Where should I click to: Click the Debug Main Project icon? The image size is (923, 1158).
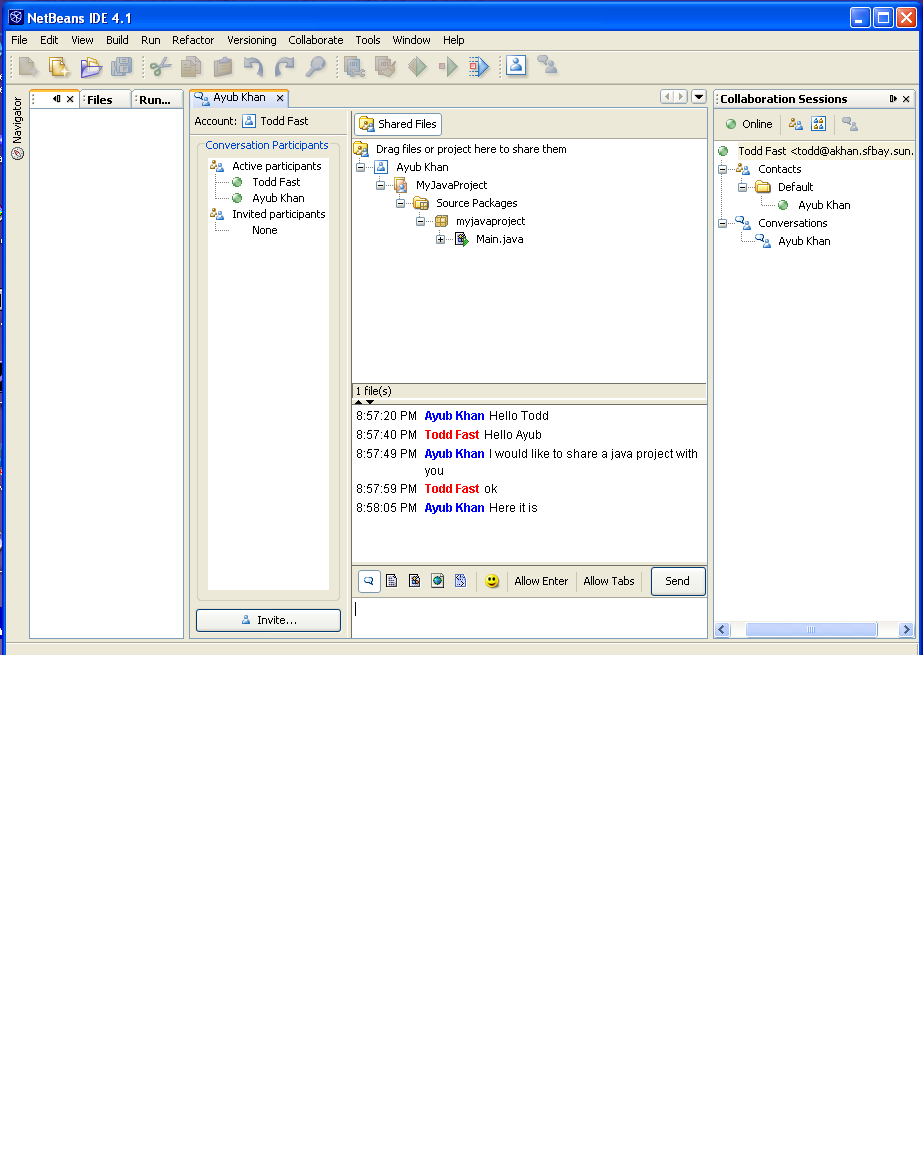(447, 67)
